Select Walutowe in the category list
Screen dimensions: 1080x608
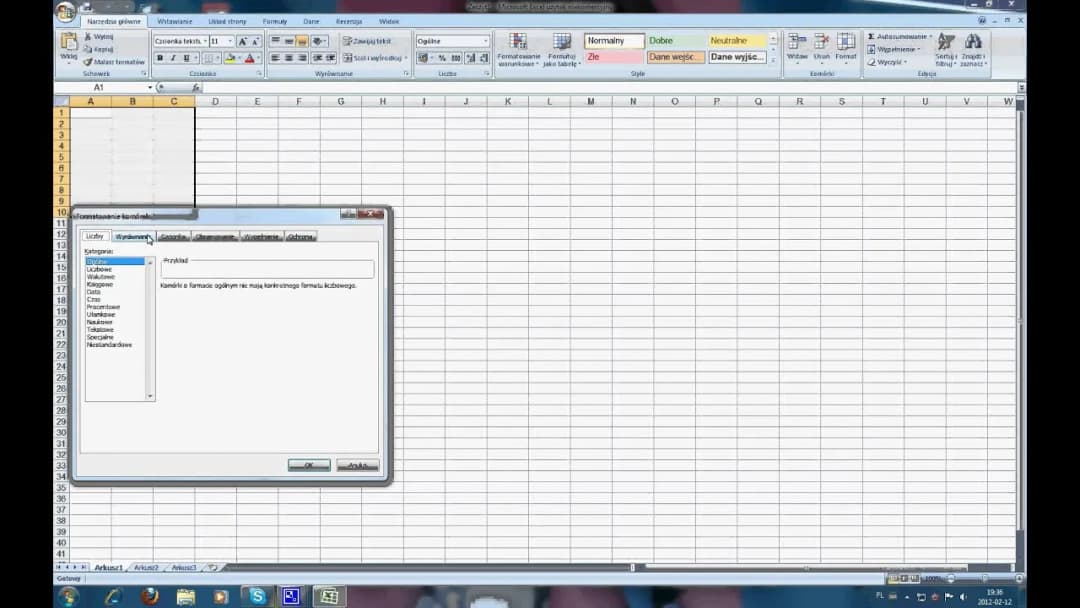(101, 276)
